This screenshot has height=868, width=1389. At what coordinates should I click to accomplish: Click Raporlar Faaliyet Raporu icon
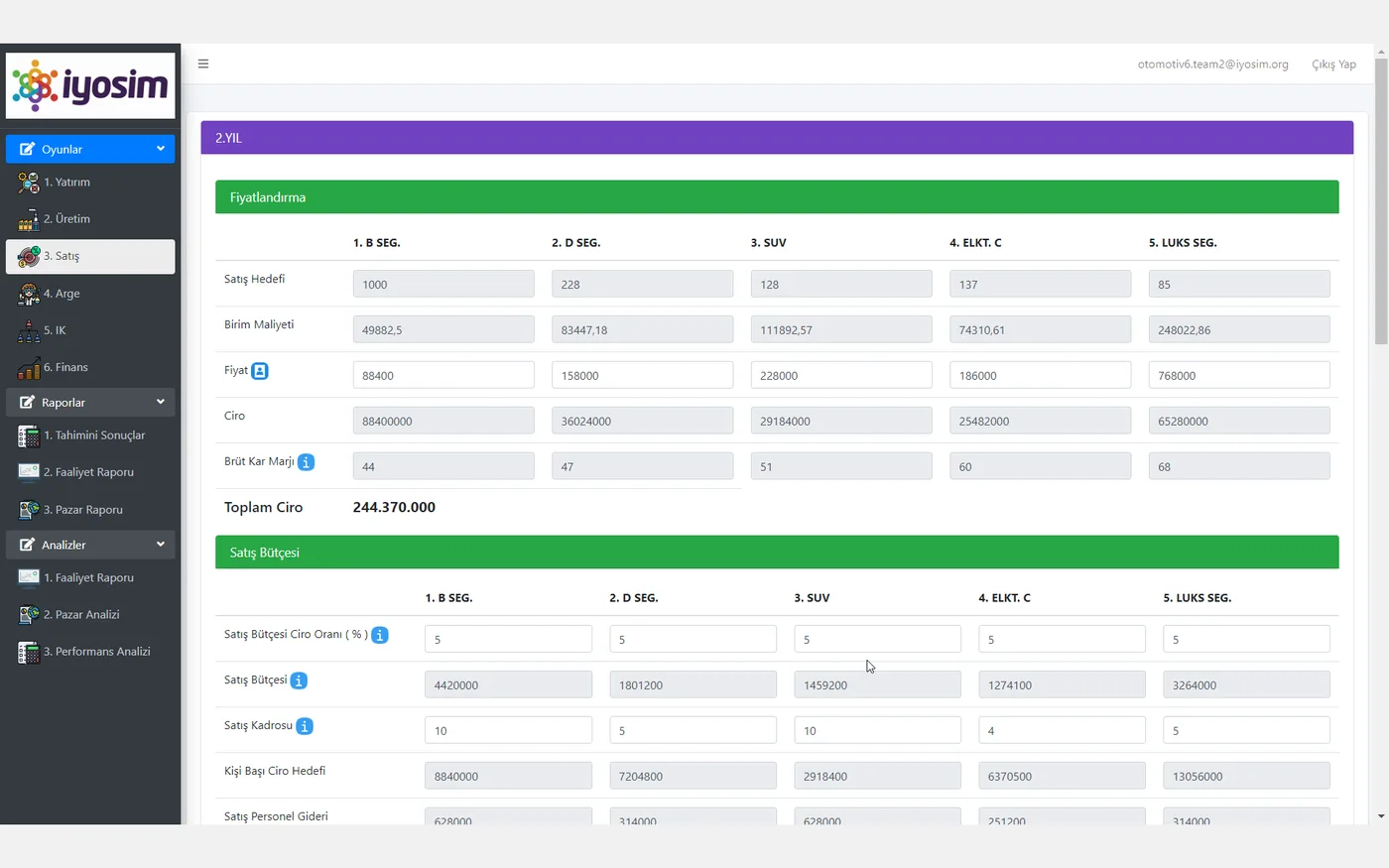29,472
